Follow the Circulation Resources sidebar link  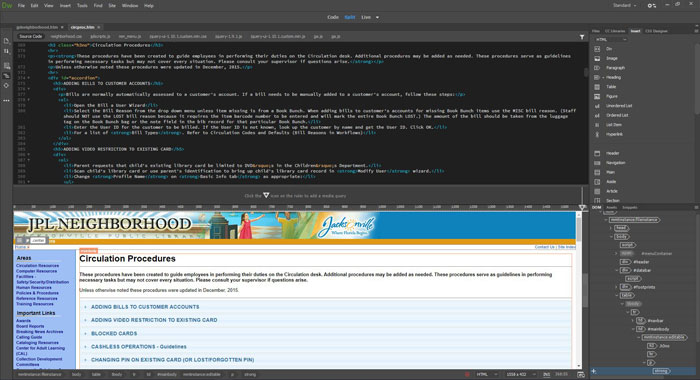[x=38, y=266]
